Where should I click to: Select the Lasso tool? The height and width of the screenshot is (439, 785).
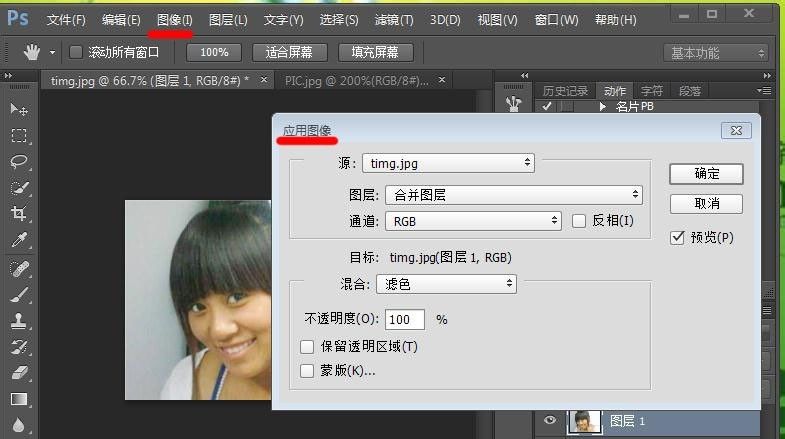coord(18,161)
